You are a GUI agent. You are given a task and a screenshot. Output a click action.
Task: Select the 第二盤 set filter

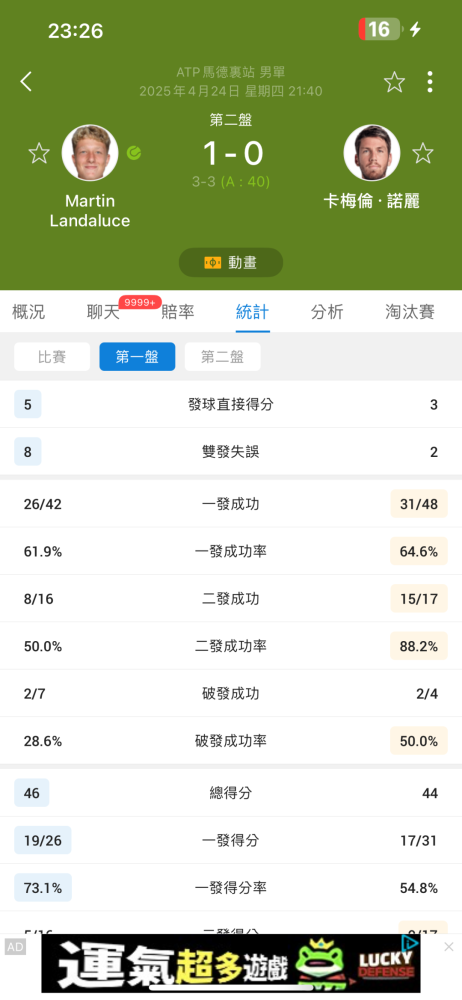(223, 357)
